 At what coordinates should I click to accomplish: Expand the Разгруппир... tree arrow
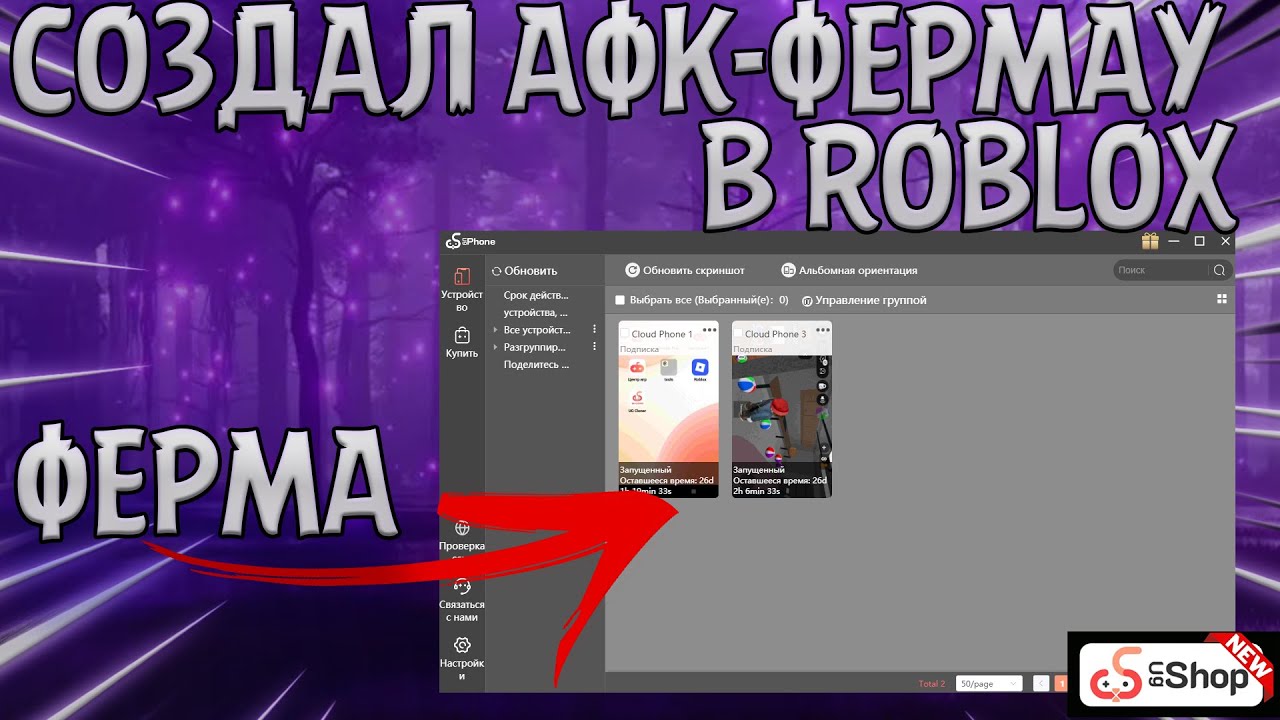click(x=495, y=347)
